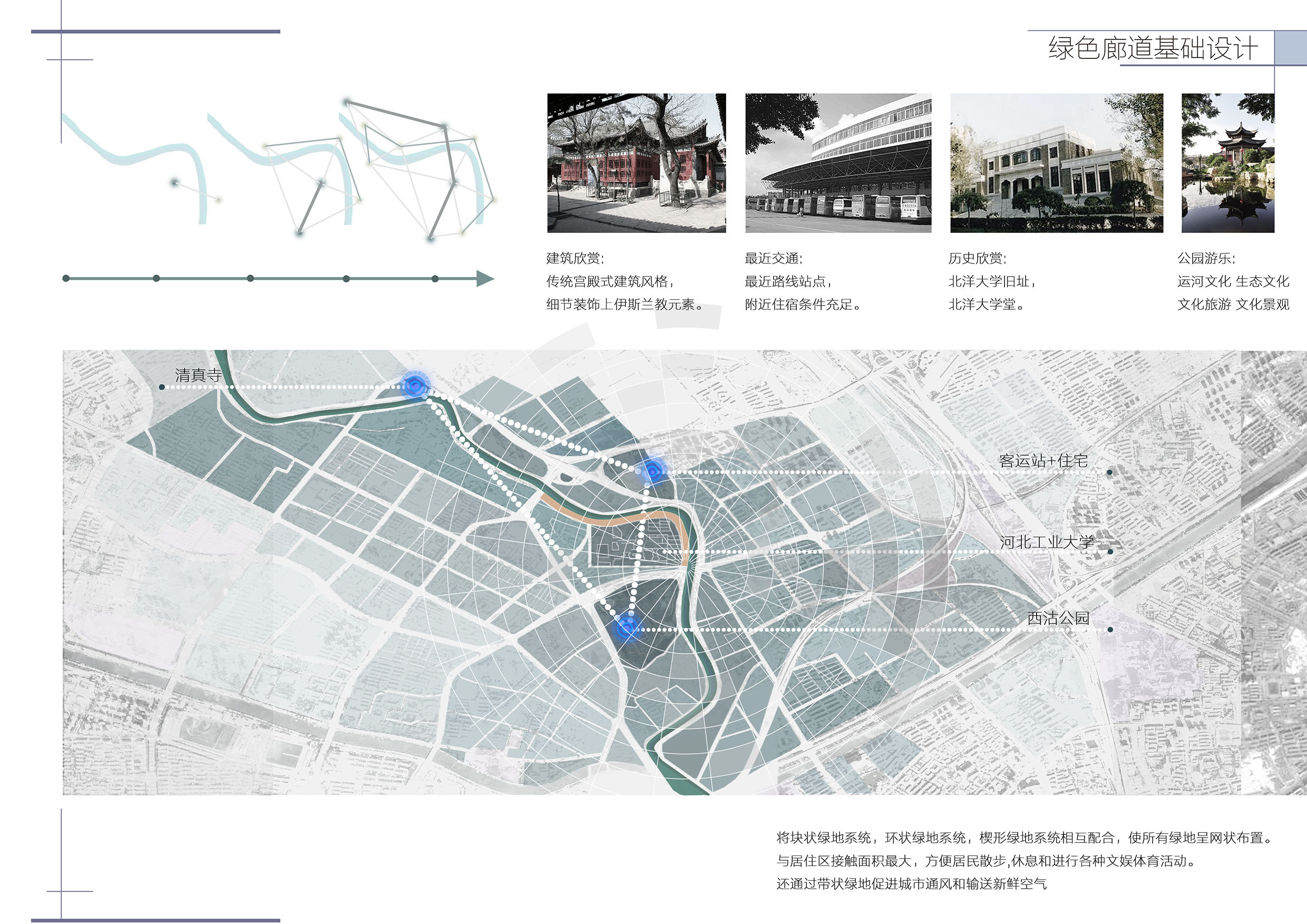Open the 北洋大学 old building photo

[x=1057, y=163]
